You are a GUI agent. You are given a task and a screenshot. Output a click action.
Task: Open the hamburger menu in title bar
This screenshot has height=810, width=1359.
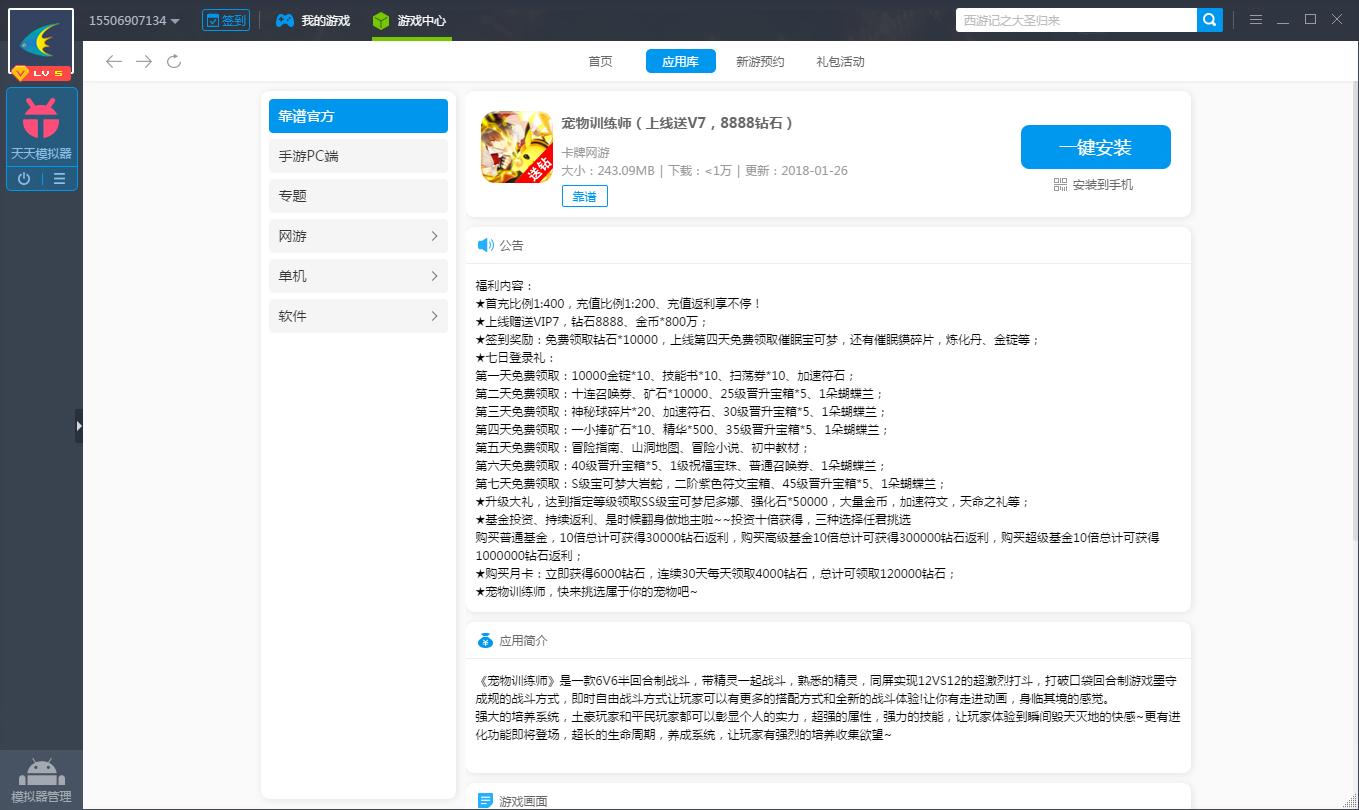click(1256, 20)
